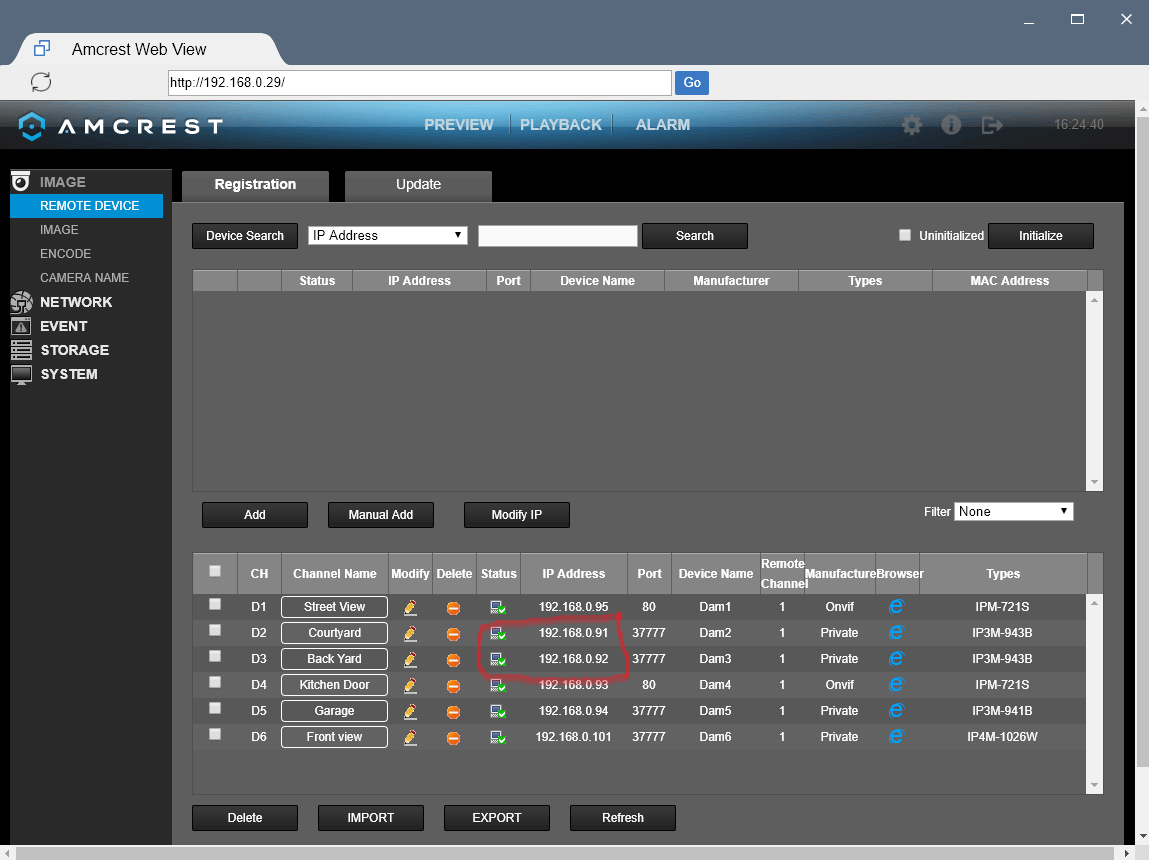Expand the STORAGE sidebar section
Screen dimensions: 1149x860
click(x=74, y=350)
